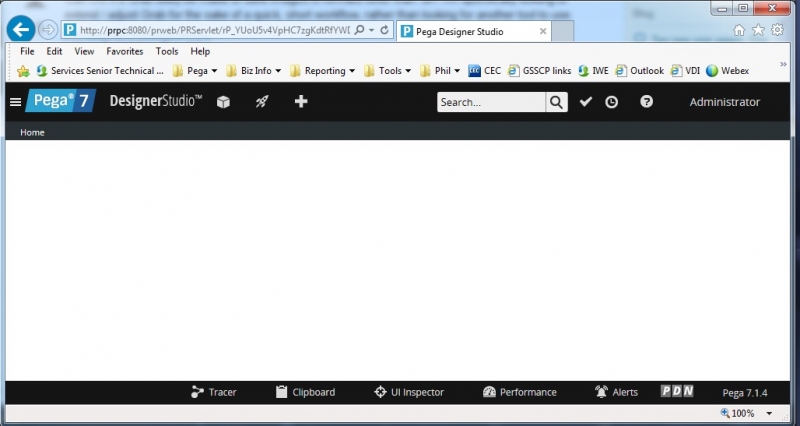
Task: Open the CEC favorite link
Action: tap(485, 71)
